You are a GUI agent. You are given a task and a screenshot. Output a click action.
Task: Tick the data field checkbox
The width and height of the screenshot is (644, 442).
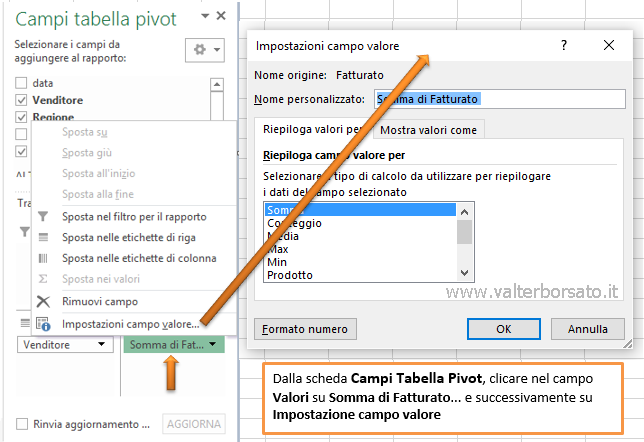click(21, 83)
